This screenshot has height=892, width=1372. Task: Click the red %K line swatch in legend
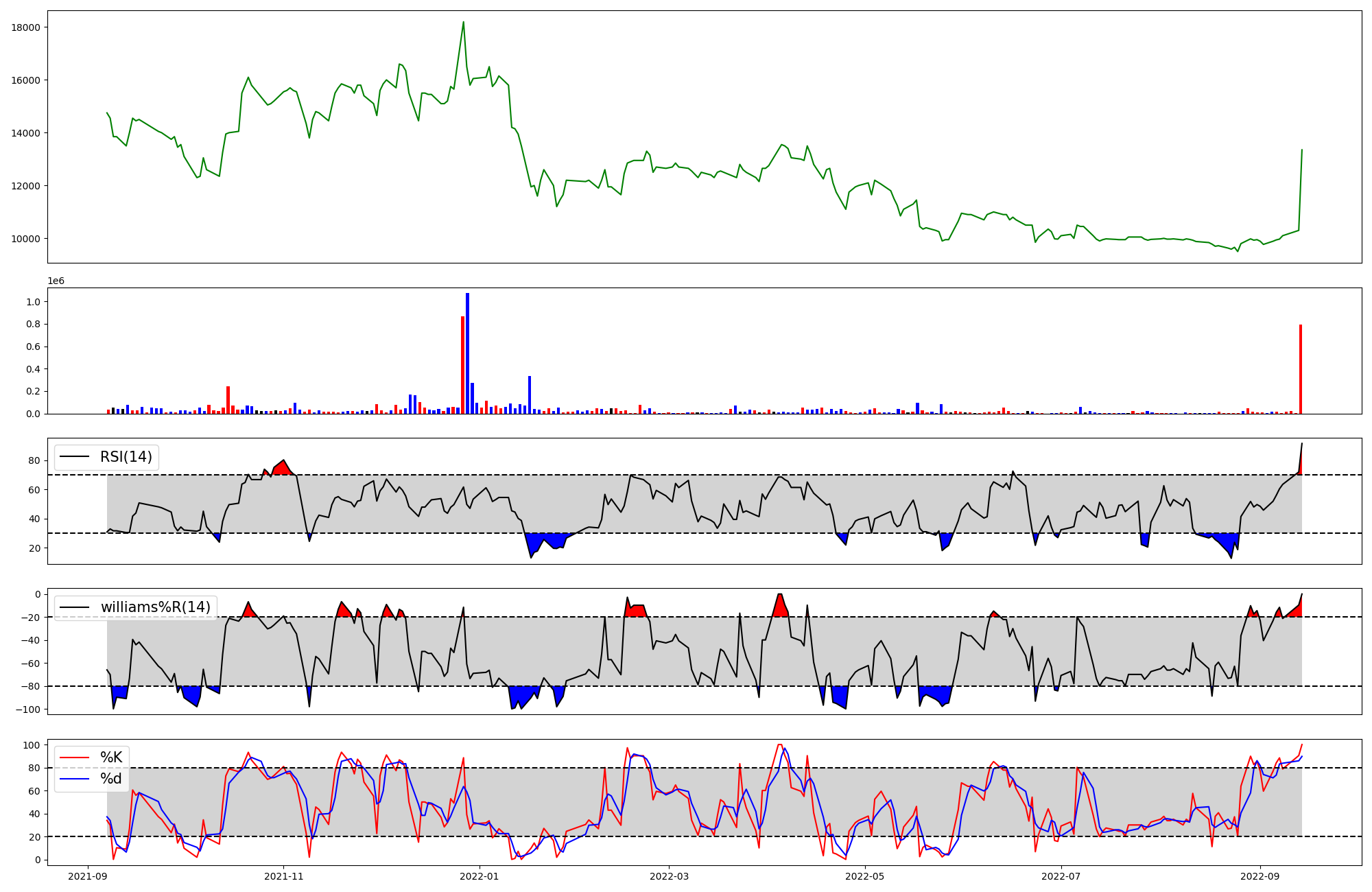[x=74, y=758]
